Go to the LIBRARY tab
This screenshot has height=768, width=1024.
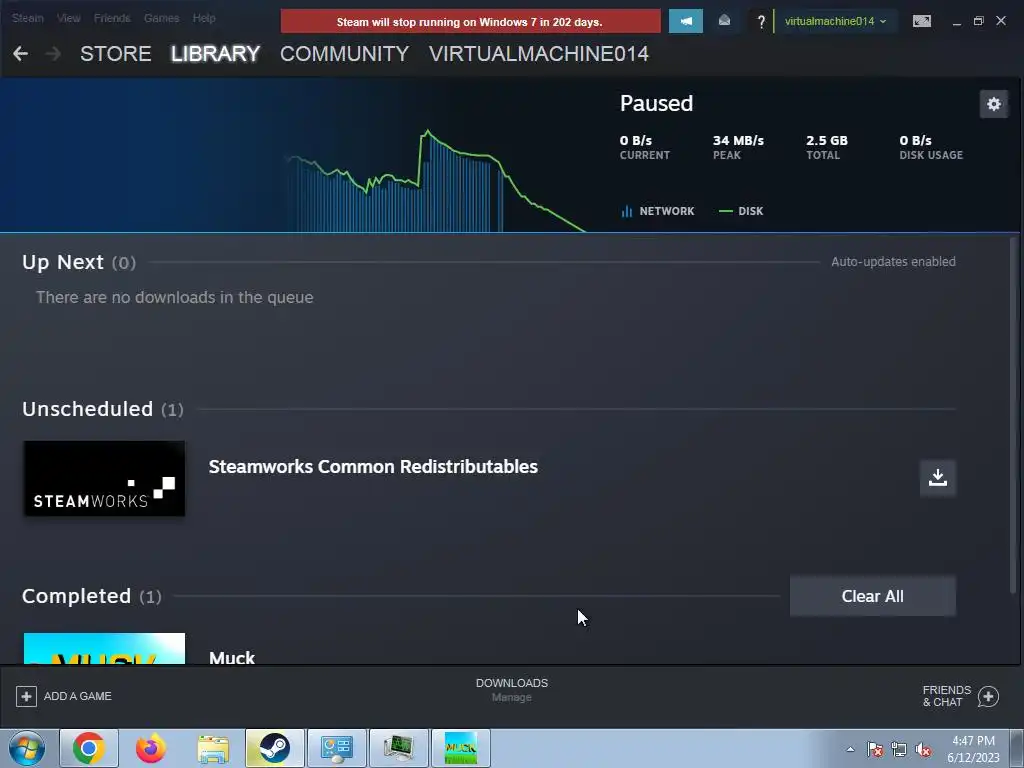coord(216,54)
